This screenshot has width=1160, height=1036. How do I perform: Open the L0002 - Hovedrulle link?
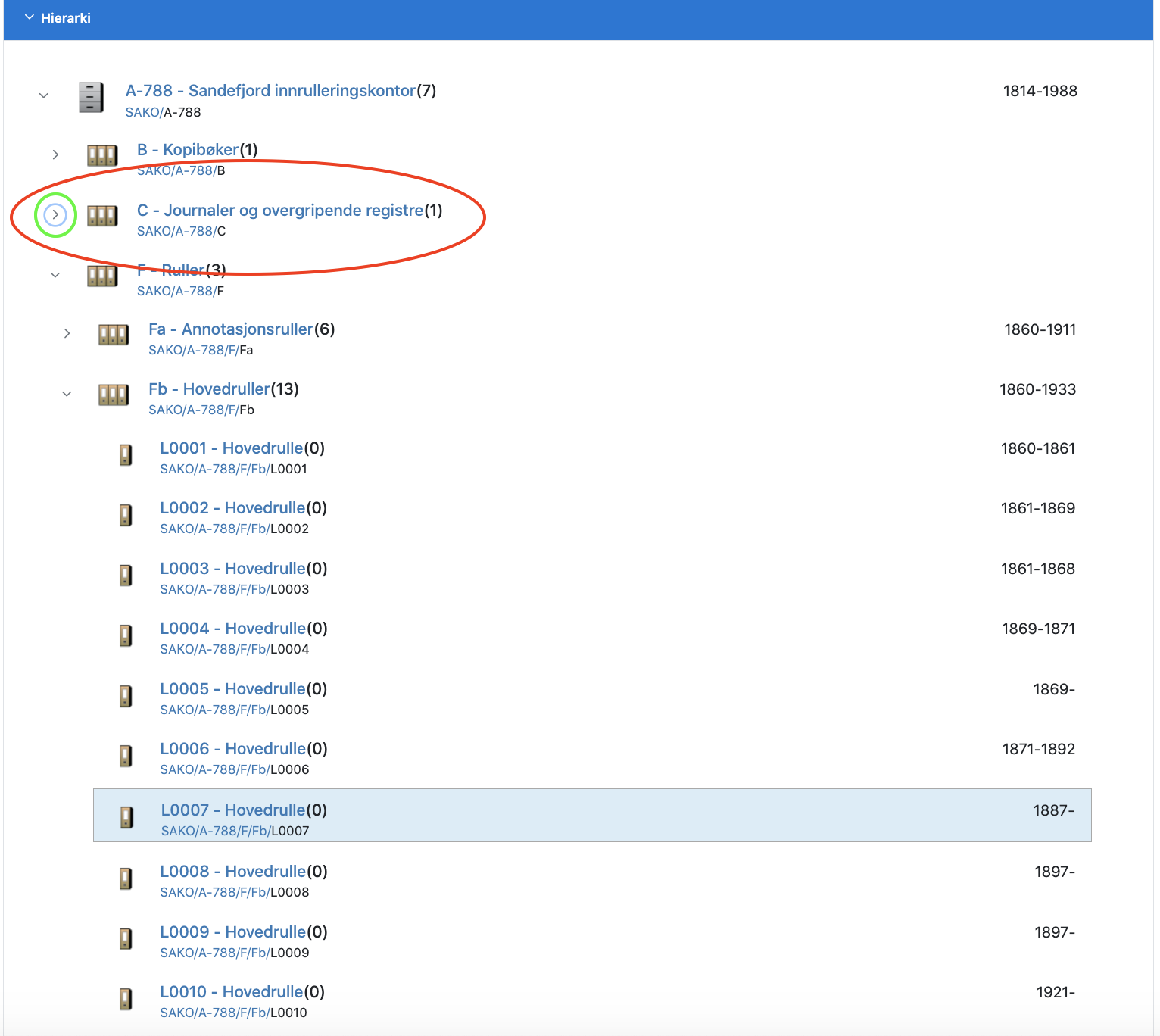[232, 508]
